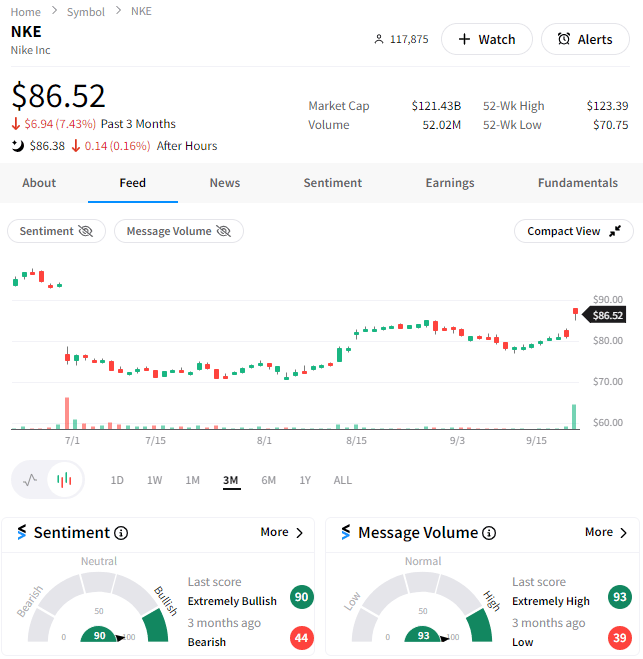
Task: Click the Nike Inc company name
Action: point(30,50)
